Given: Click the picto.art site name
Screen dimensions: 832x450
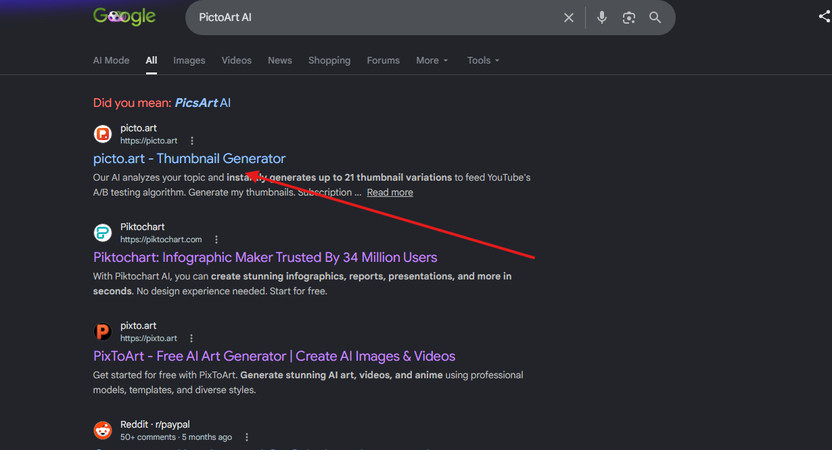Looking at the screenshot, I should click(x=138, y=128).
